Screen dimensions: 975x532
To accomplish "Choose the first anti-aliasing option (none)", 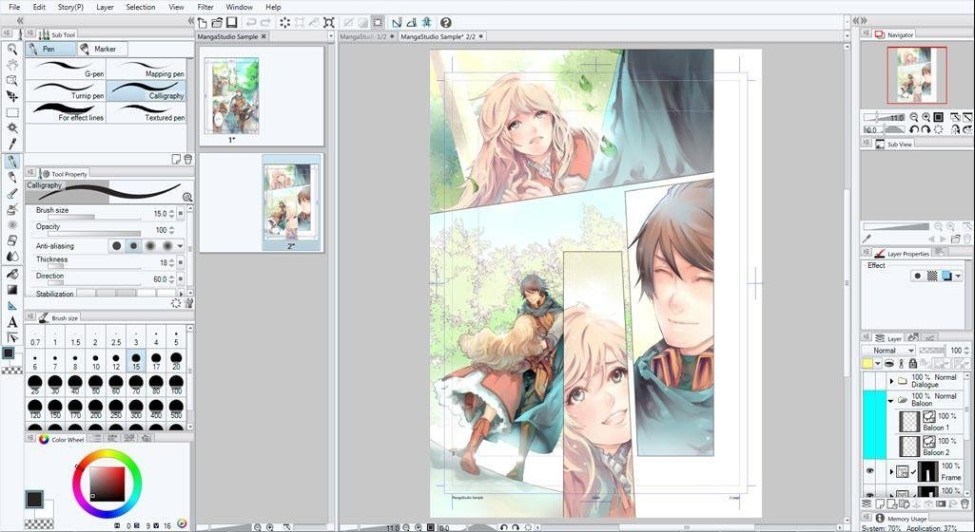I will coord(116,246).
